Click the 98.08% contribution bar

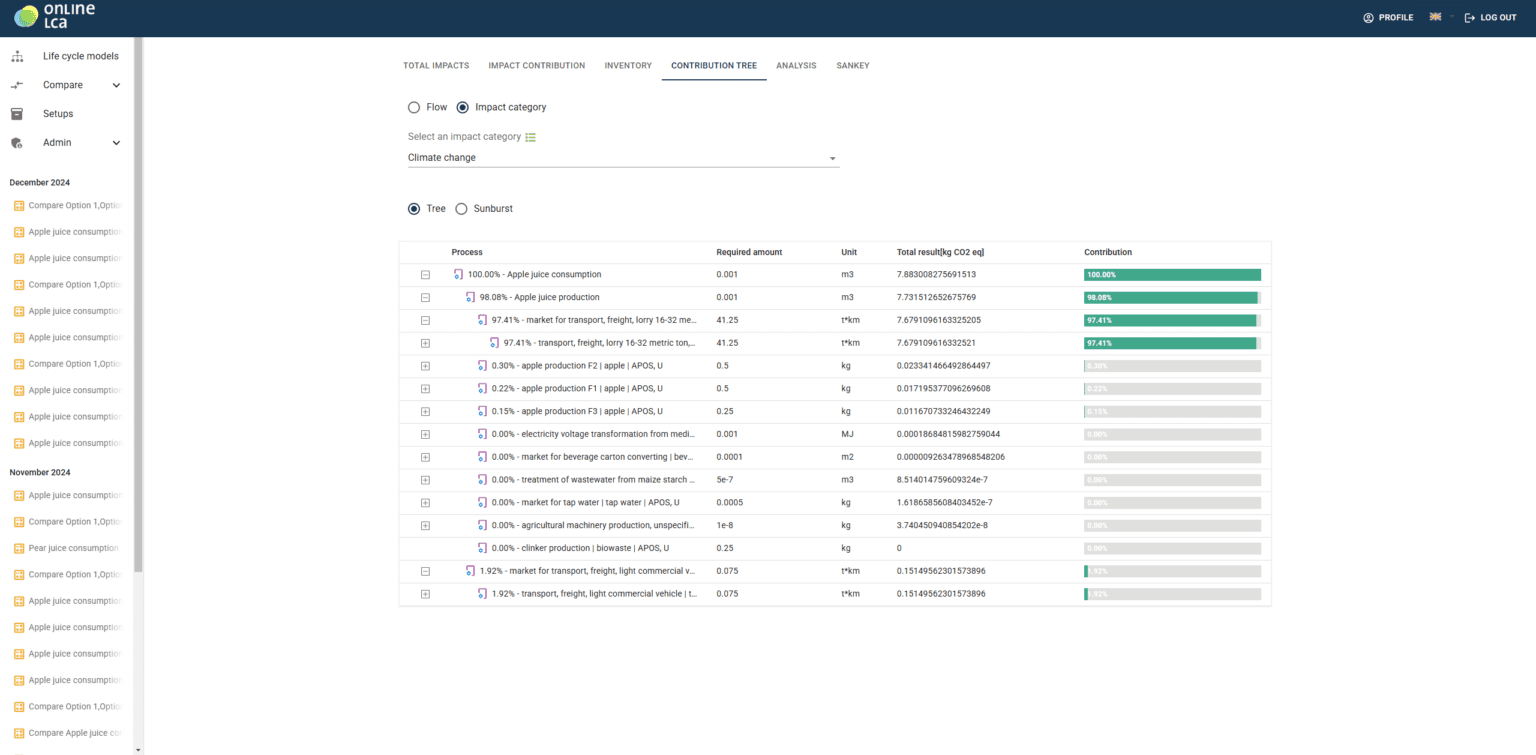click(1171, 298)
